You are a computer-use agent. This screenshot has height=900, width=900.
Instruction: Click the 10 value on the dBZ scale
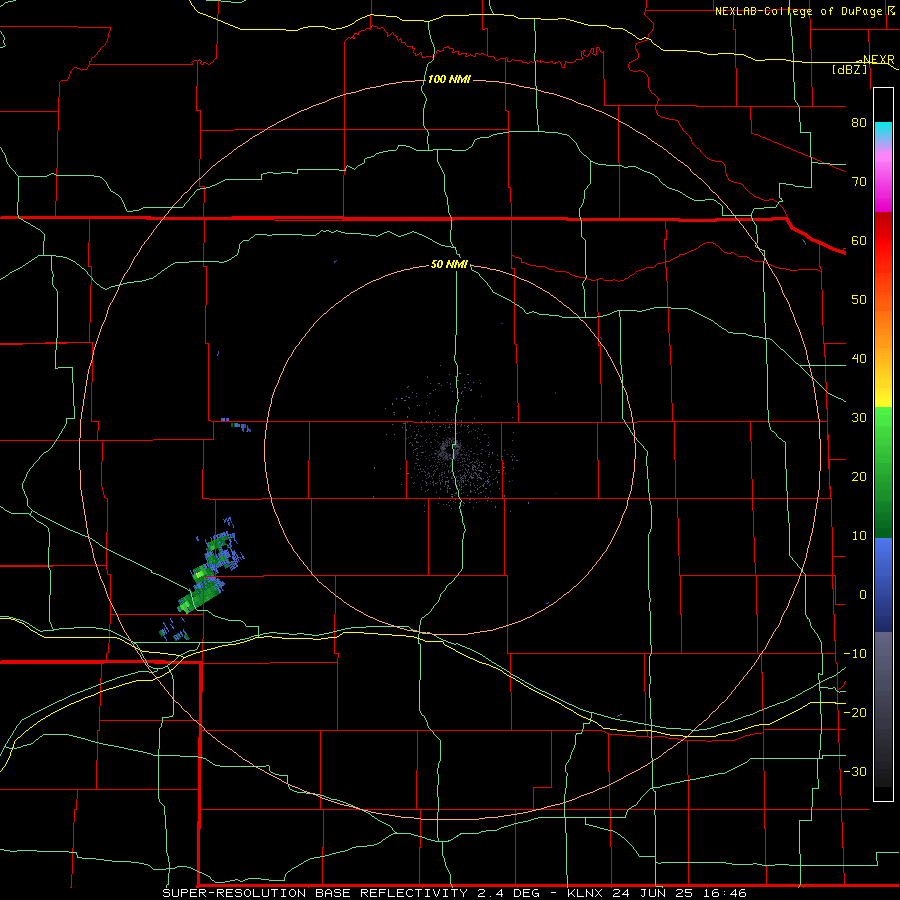coord(859,536)
